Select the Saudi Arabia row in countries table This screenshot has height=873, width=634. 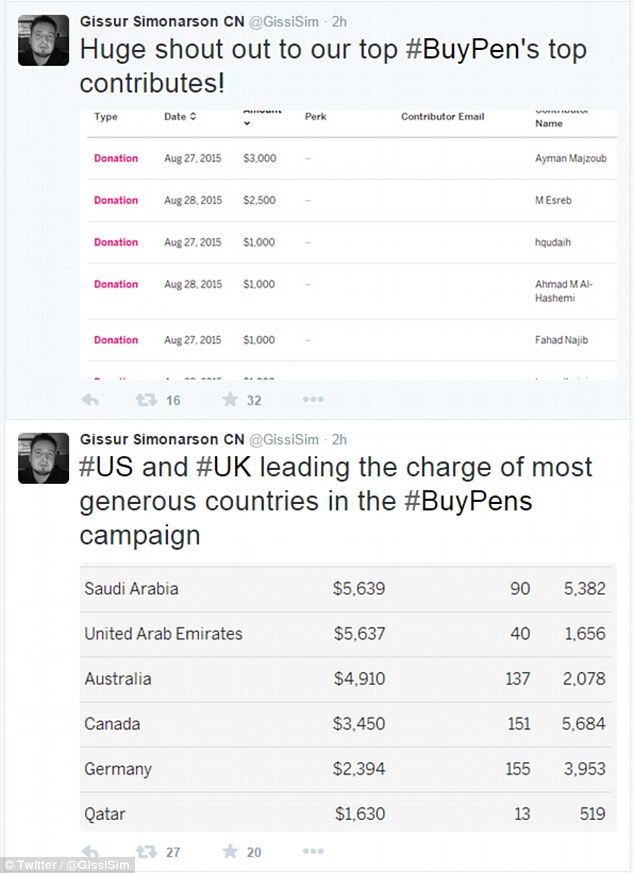[x=347, y=588]
